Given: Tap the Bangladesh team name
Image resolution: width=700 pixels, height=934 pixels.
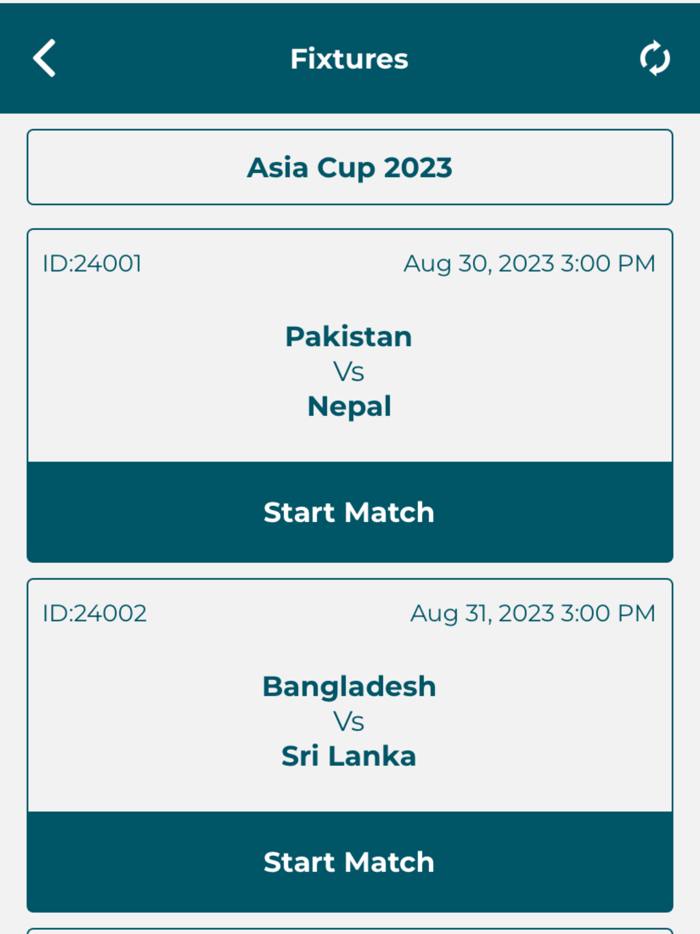Looking at the screenshot, I should tap(348, 687).
